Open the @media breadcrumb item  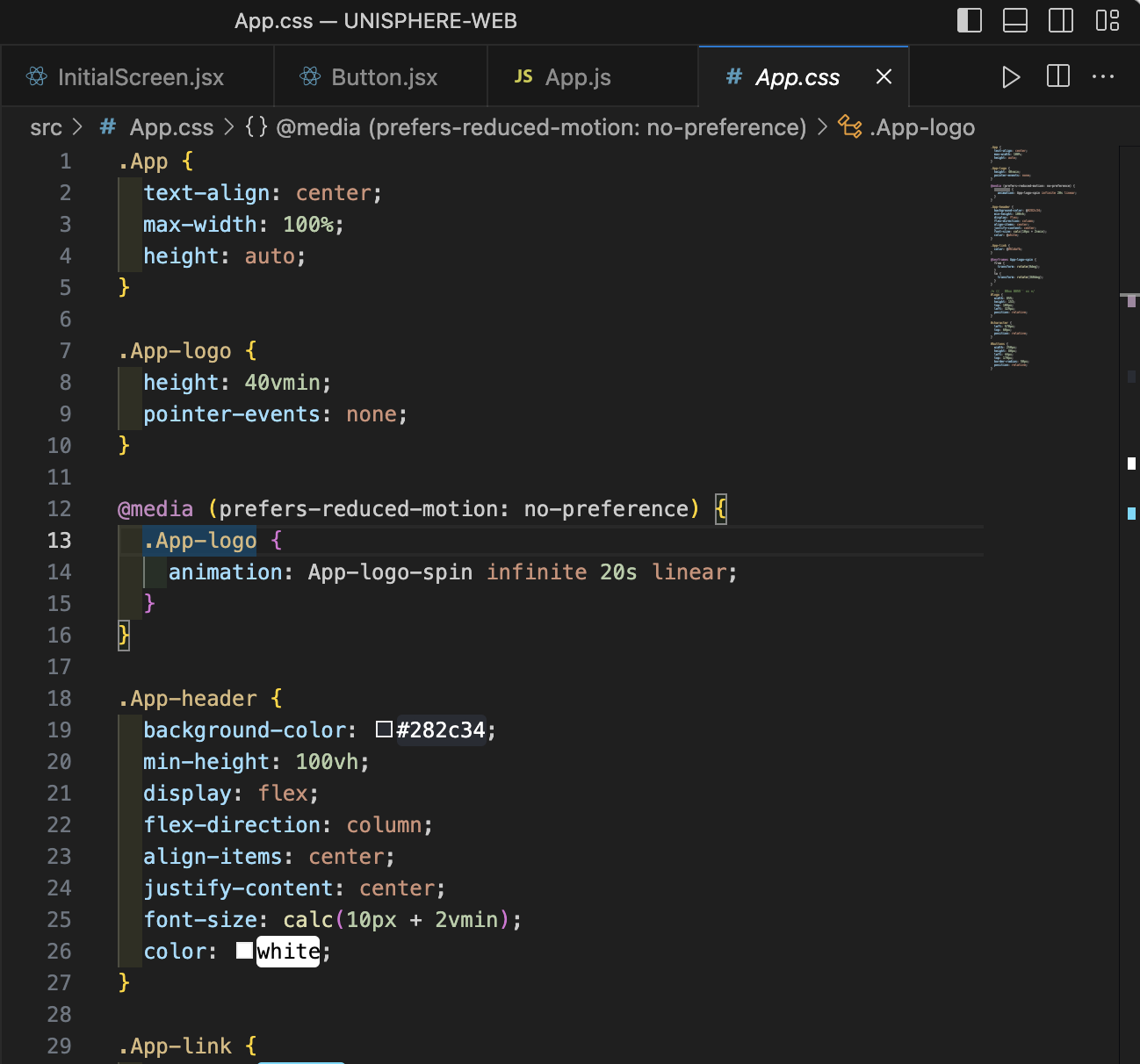[x=541, y=127]
